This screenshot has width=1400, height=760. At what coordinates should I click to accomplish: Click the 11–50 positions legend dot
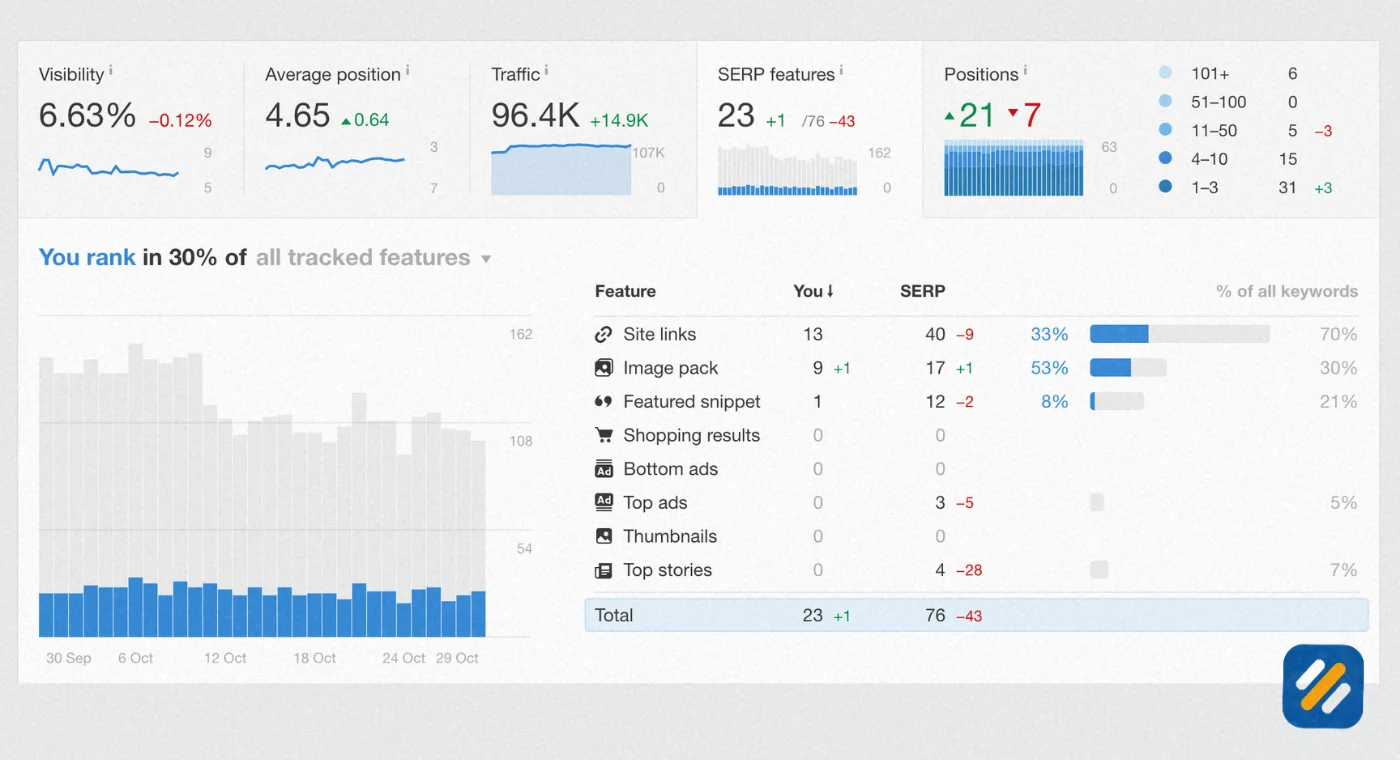tap(1165, 130)
